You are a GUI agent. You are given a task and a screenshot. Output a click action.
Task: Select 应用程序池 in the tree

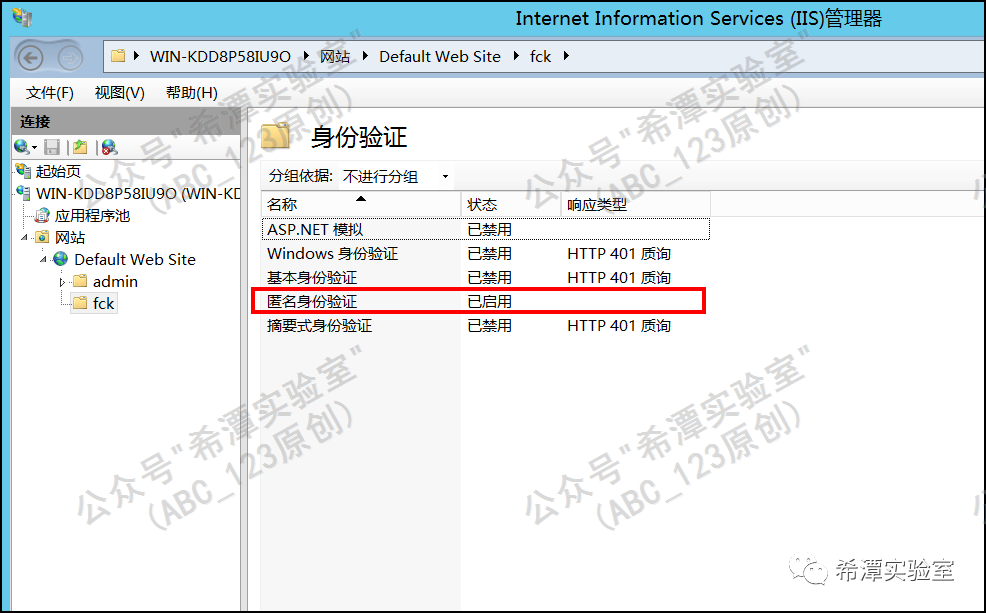pos(92,216)
